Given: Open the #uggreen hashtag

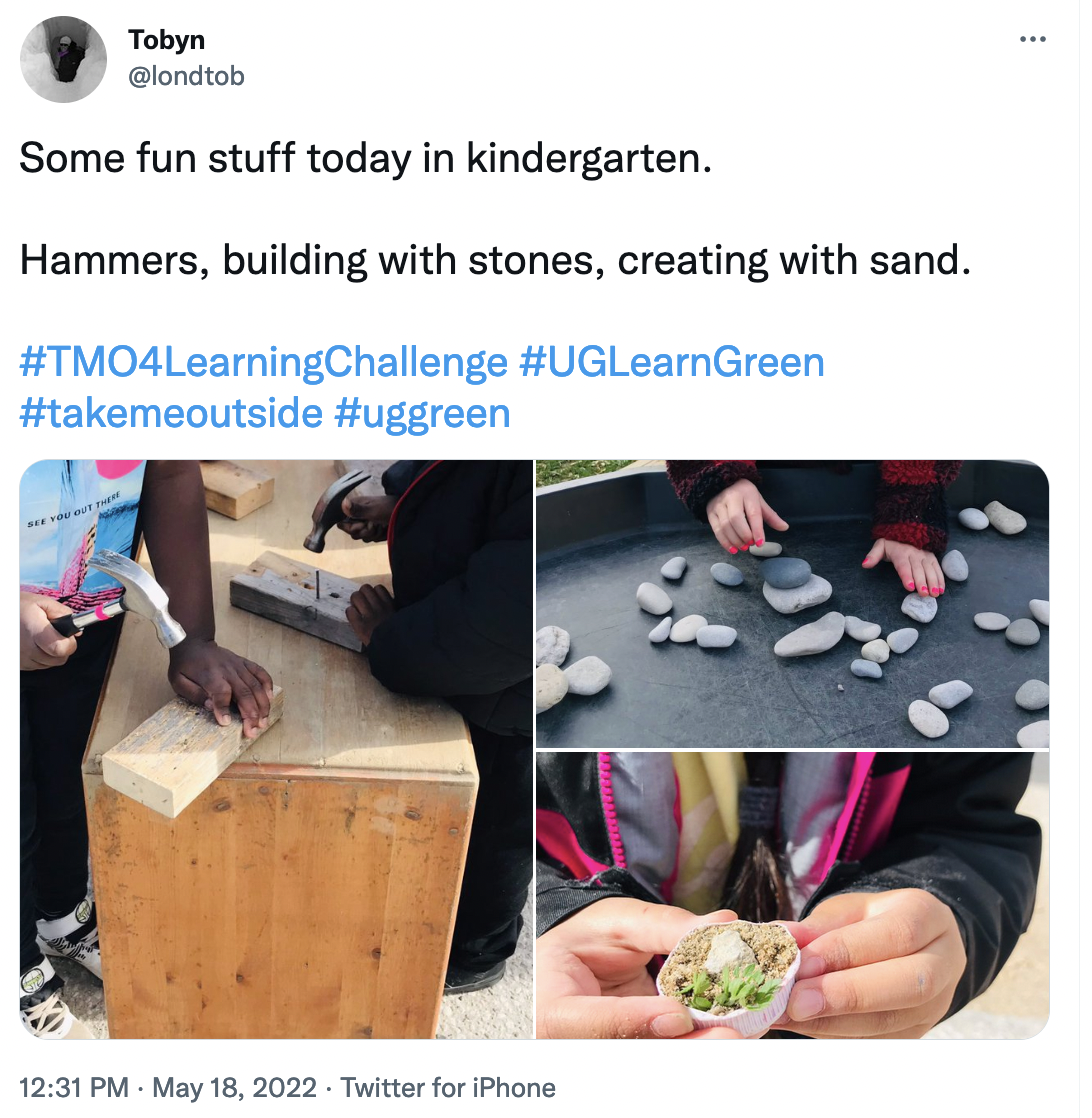Looking at the screenshot, I should [x=422, y=414].
